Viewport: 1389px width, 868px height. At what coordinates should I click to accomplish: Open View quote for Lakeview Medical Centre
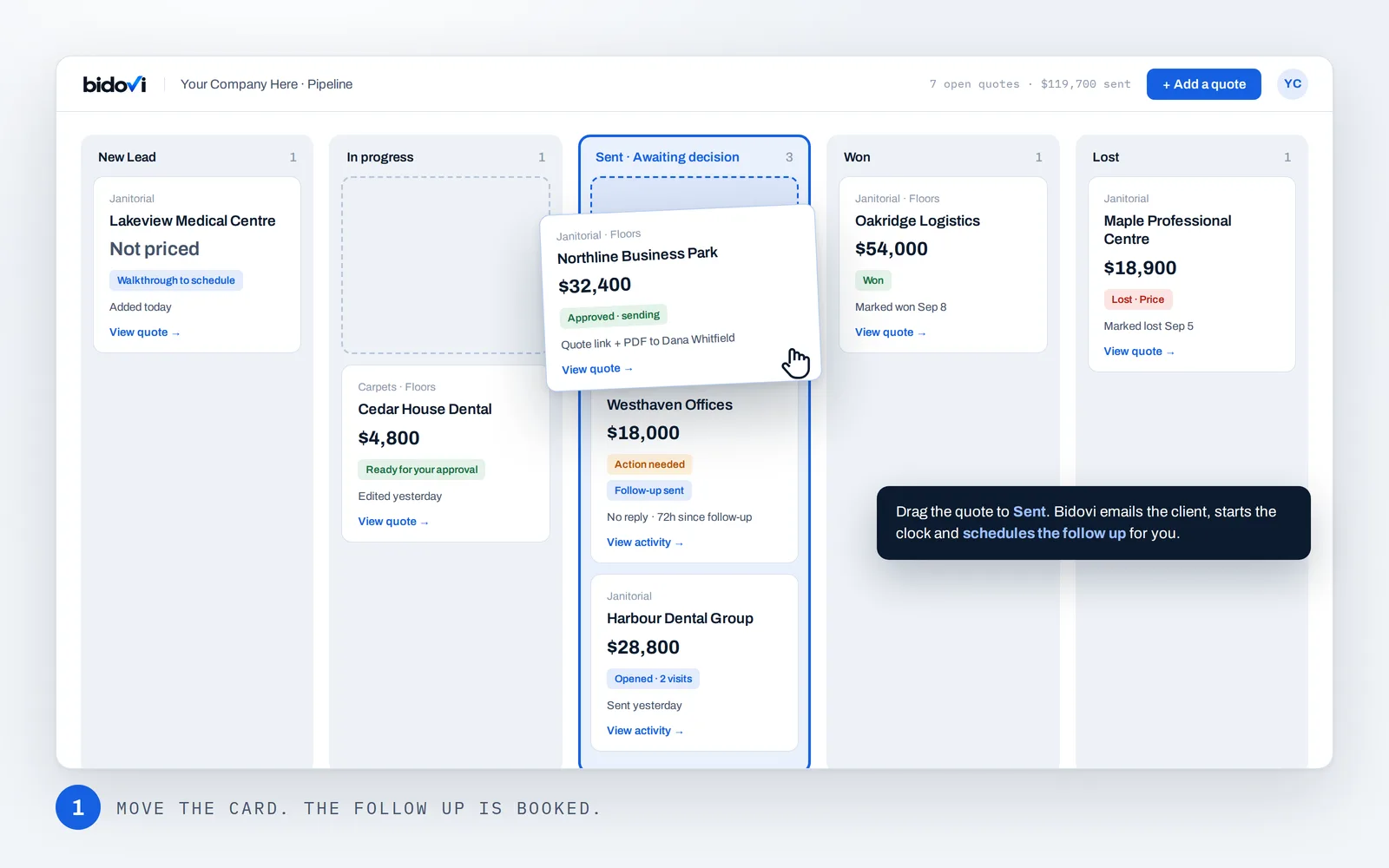pyautogui.click(x=144, y=332)
